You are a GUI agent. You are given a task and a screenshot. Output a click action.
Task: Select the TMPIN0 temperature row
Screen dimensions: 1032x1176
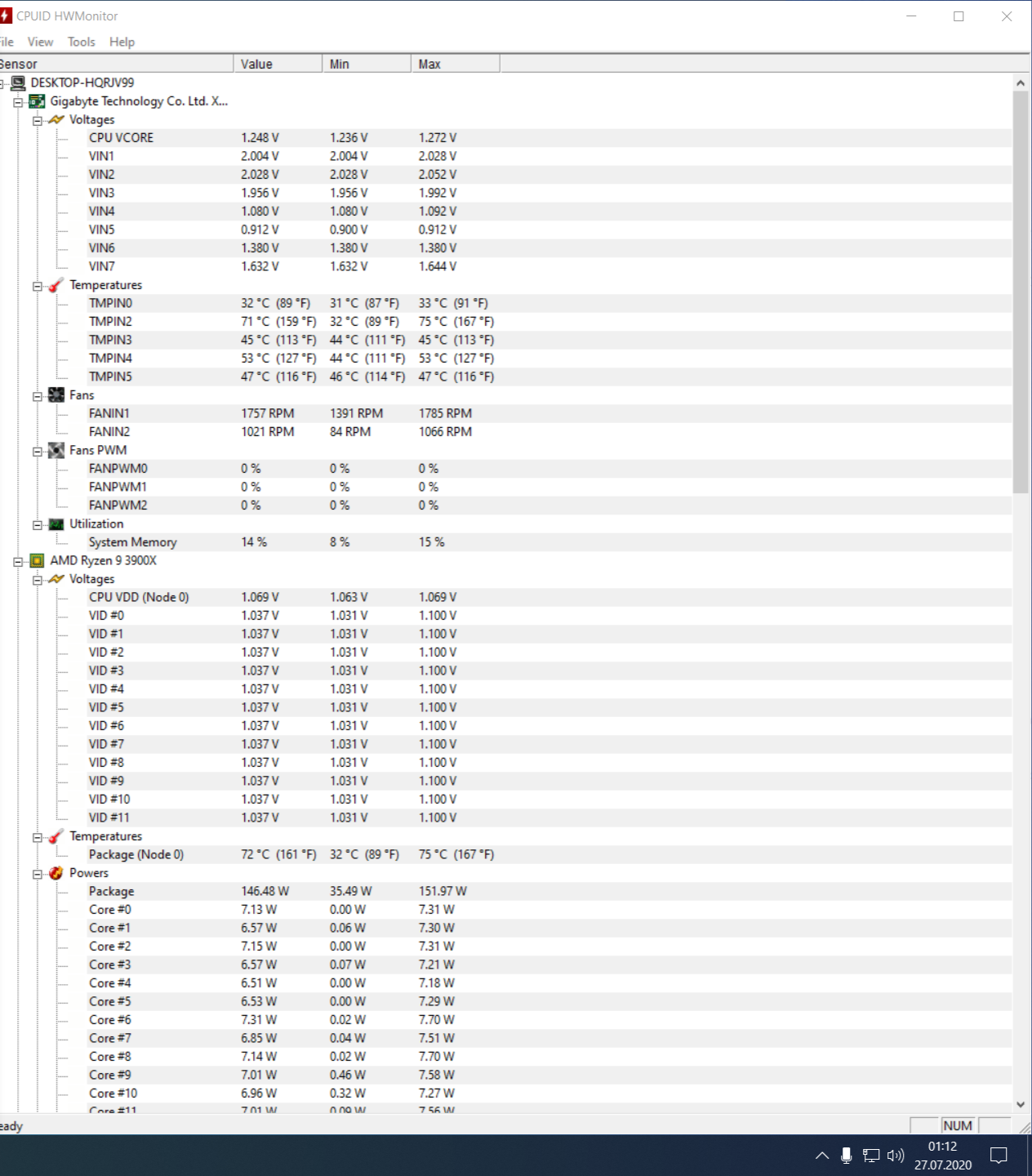tap(549, 303)
